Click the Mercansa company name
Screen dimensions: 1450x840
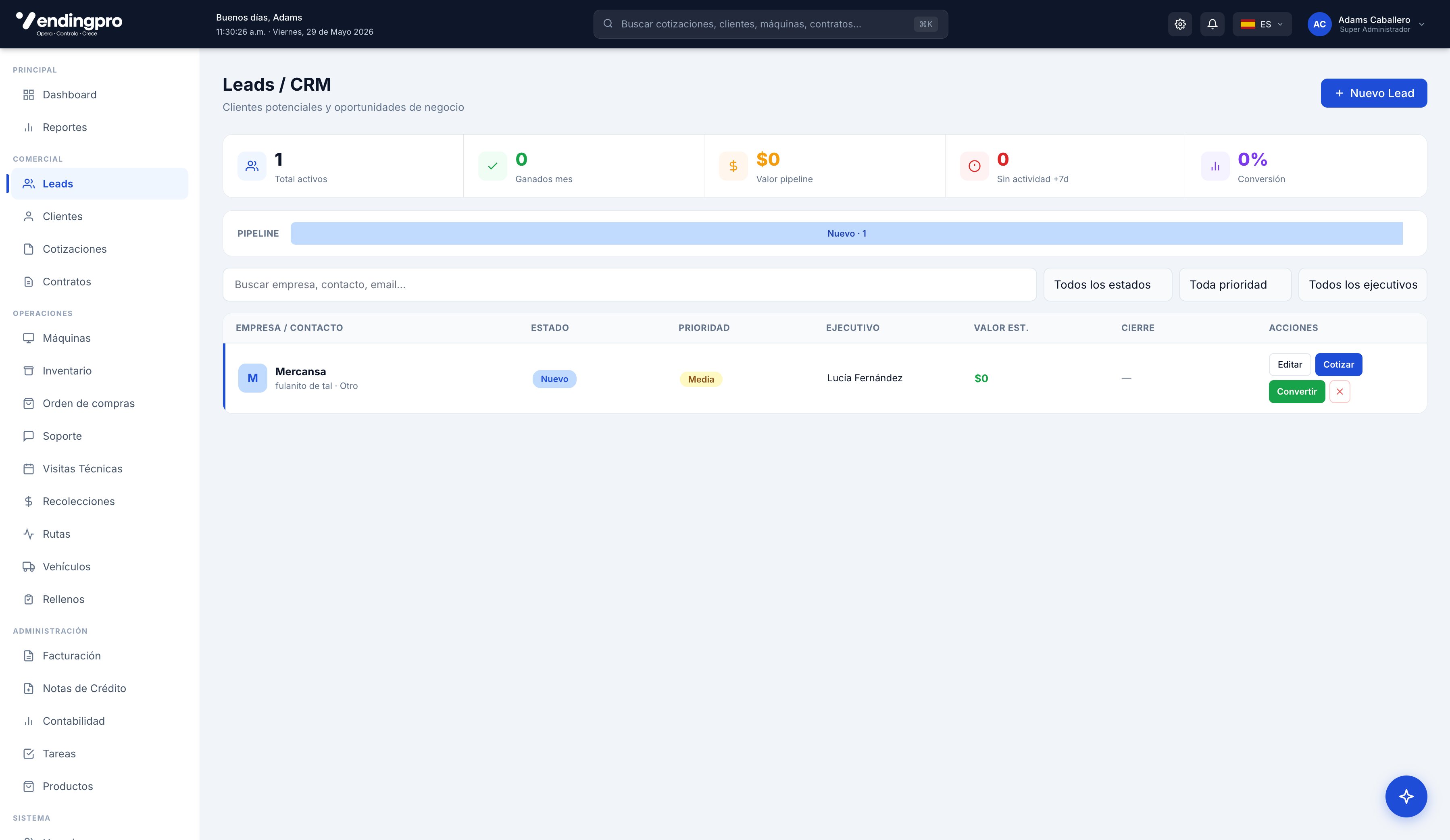[x=300, y=372]
